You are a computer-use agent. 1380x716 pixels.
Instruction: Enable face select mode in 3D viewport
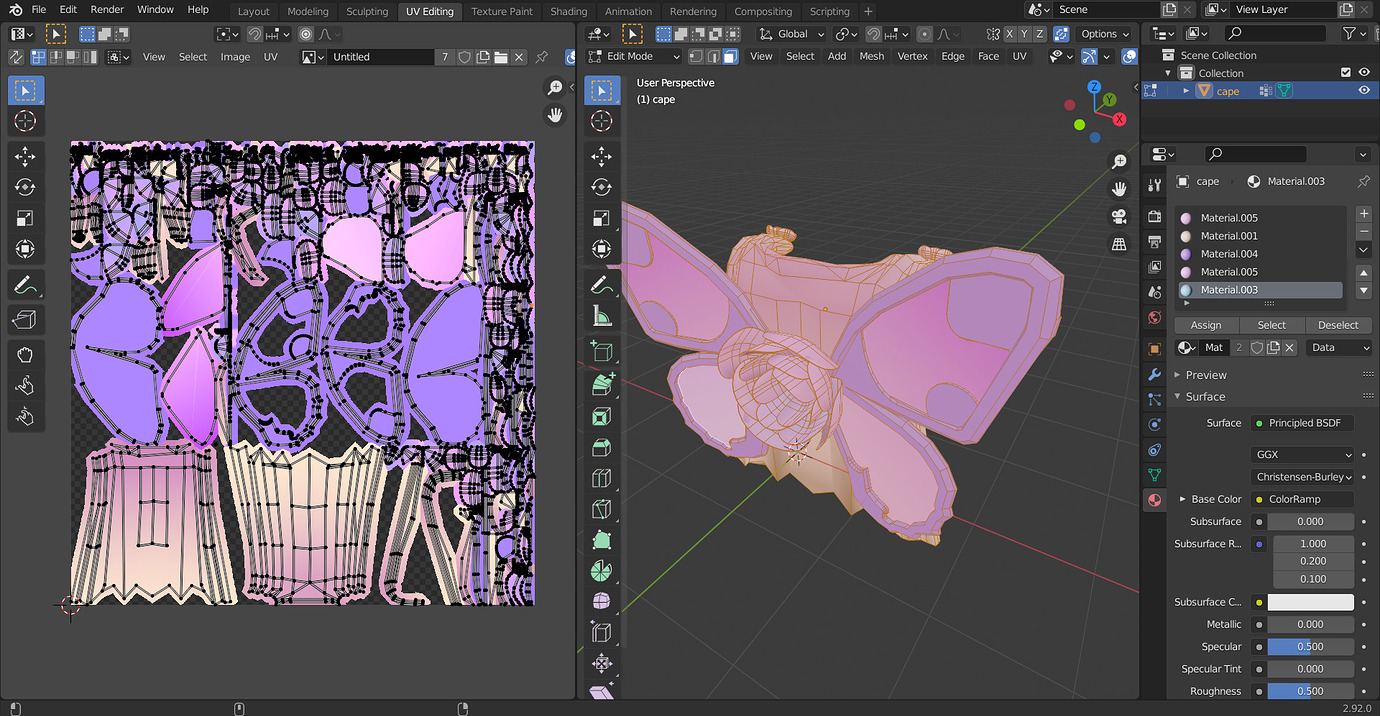coord(731,56)
